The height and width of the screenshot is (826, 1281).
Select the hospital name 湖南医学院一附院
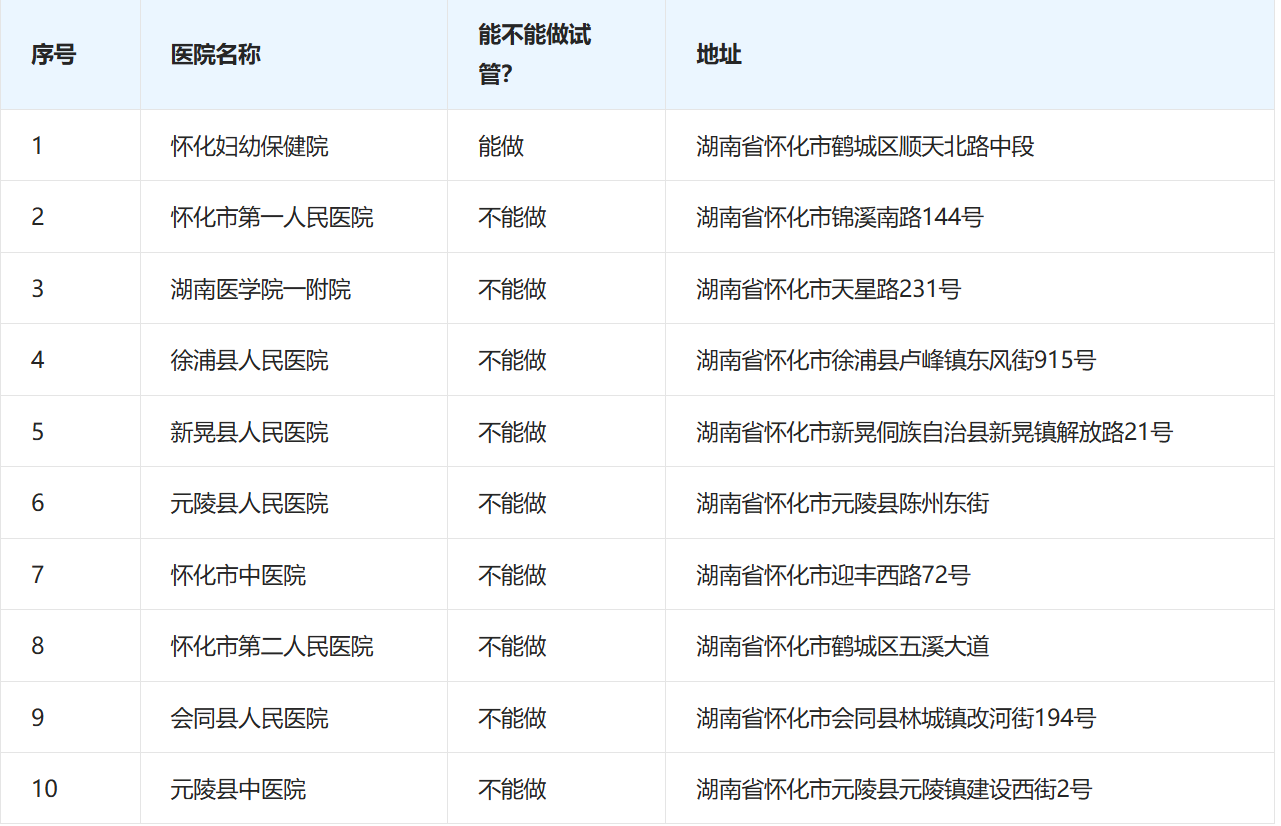coord(261,289)
